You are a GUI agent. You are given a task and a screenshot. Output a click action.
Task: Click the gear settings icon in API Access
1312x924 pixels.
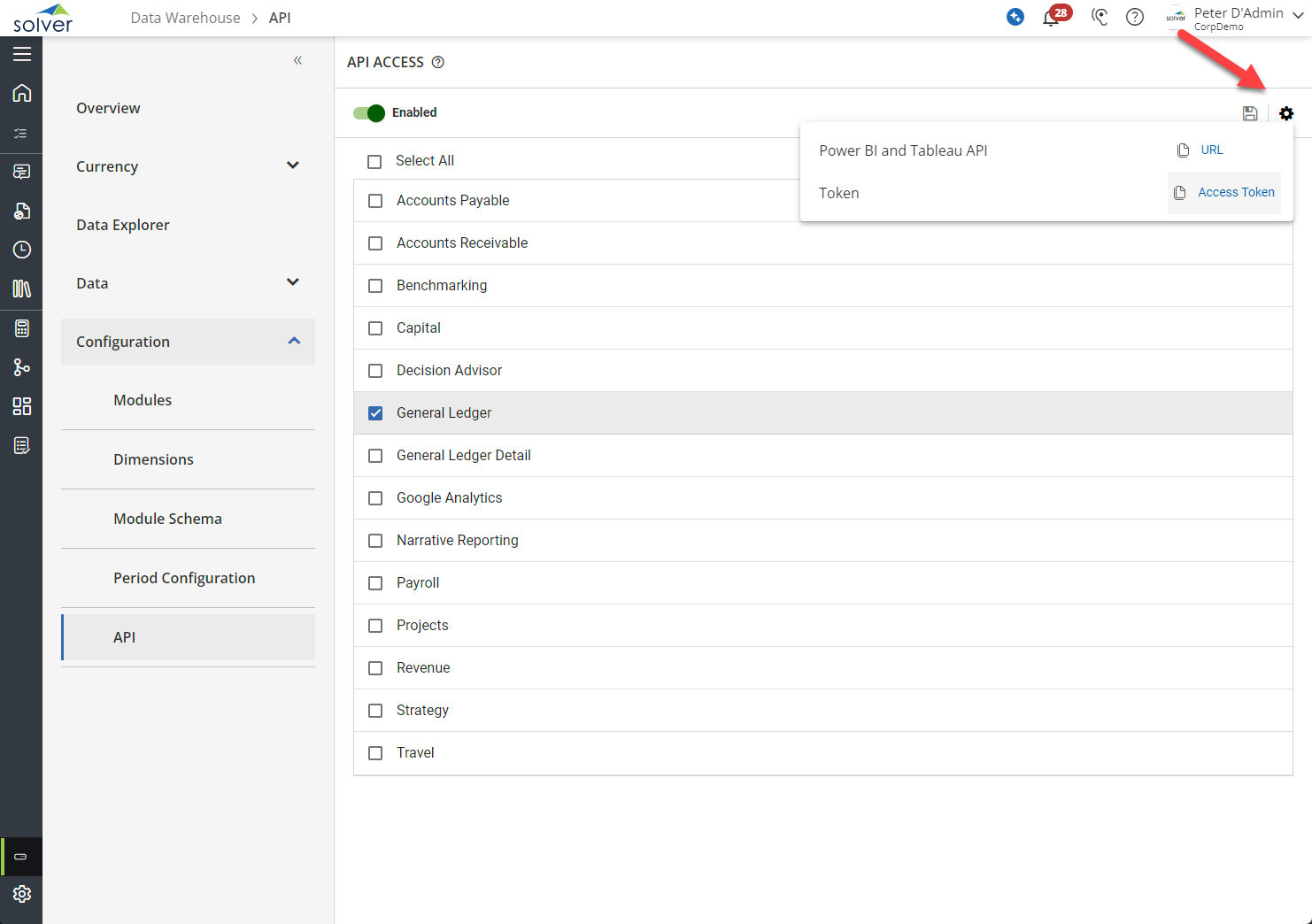coord(1286,113)
